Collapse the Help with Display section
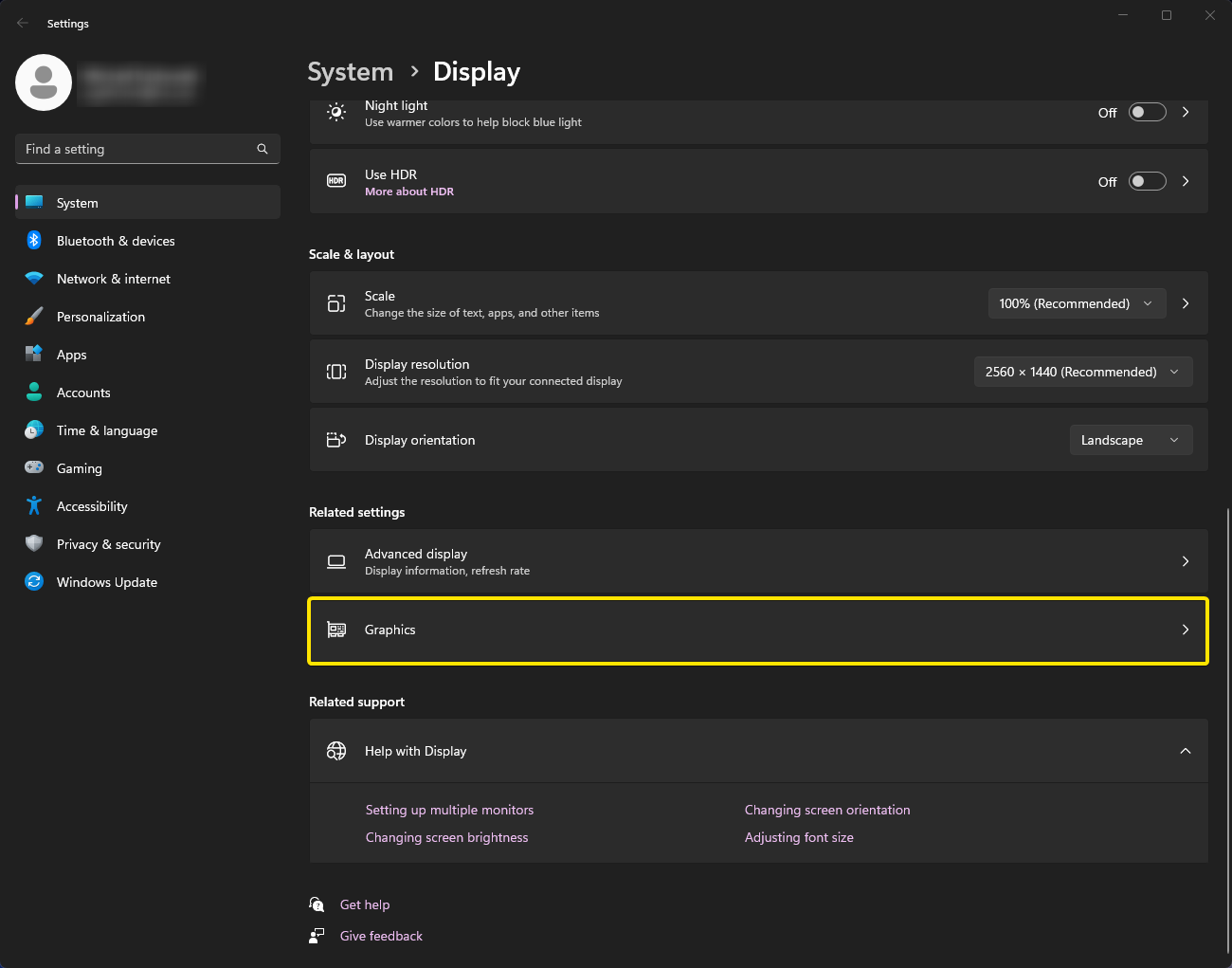 coord(1185,751)
